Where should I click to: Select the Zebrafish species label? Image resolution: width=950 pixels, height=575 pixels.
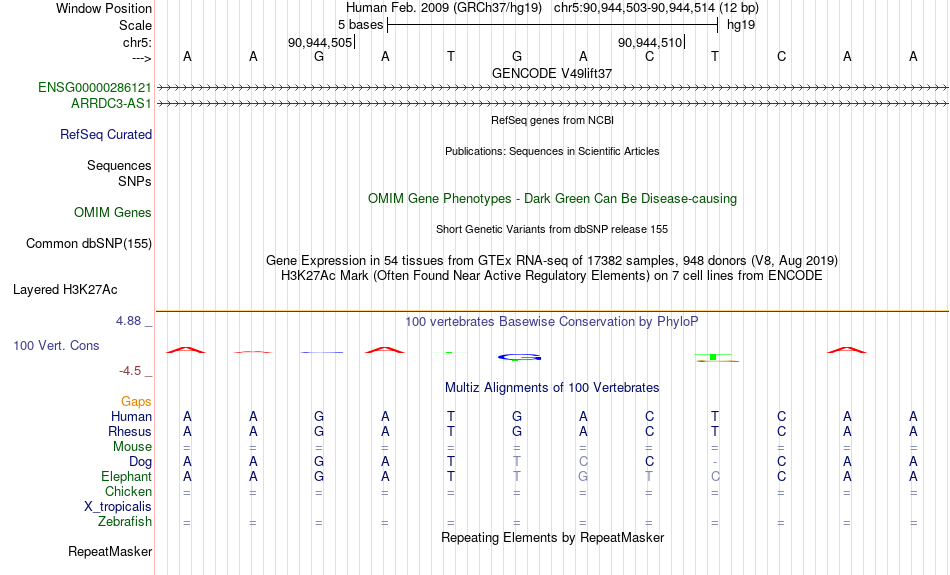(125, 521)
